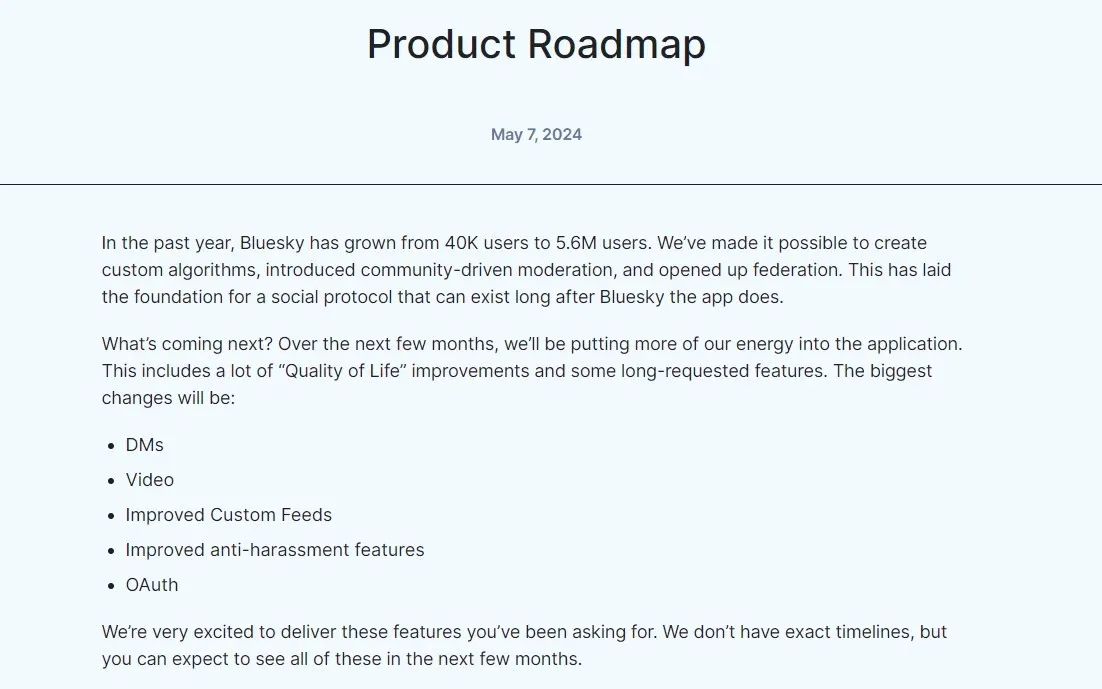Select the Video list item
The width and height of the screenshot is (1102, 689).
click(x=149, y=480)
